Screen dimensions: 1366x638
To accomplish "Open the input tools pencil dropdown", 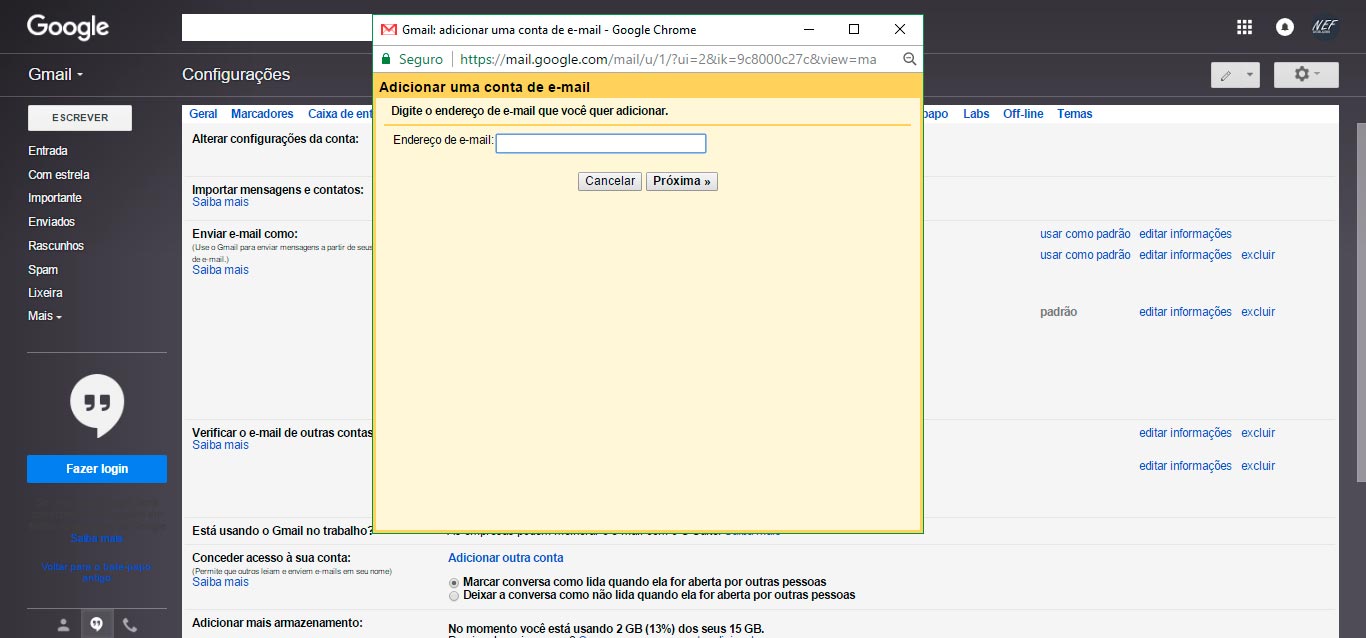I will point(1235,75).
